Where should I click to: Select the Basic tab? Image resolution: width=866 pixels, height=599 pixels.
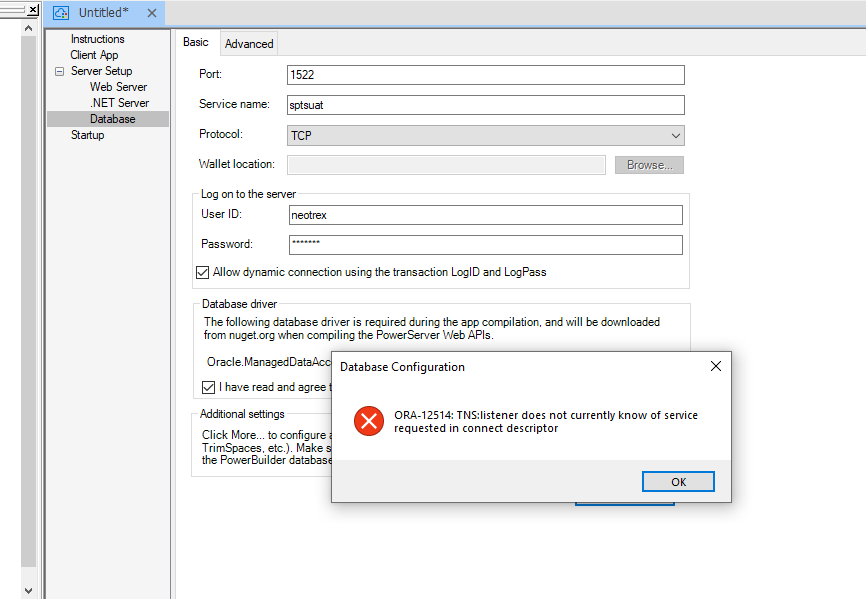tap(196, 42)
